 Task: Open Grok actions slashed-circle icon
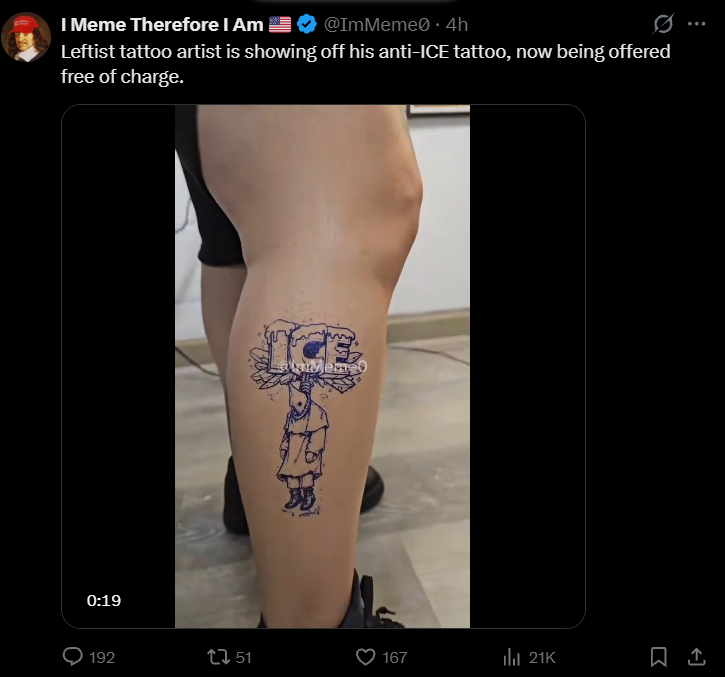(x=663, y=24)
